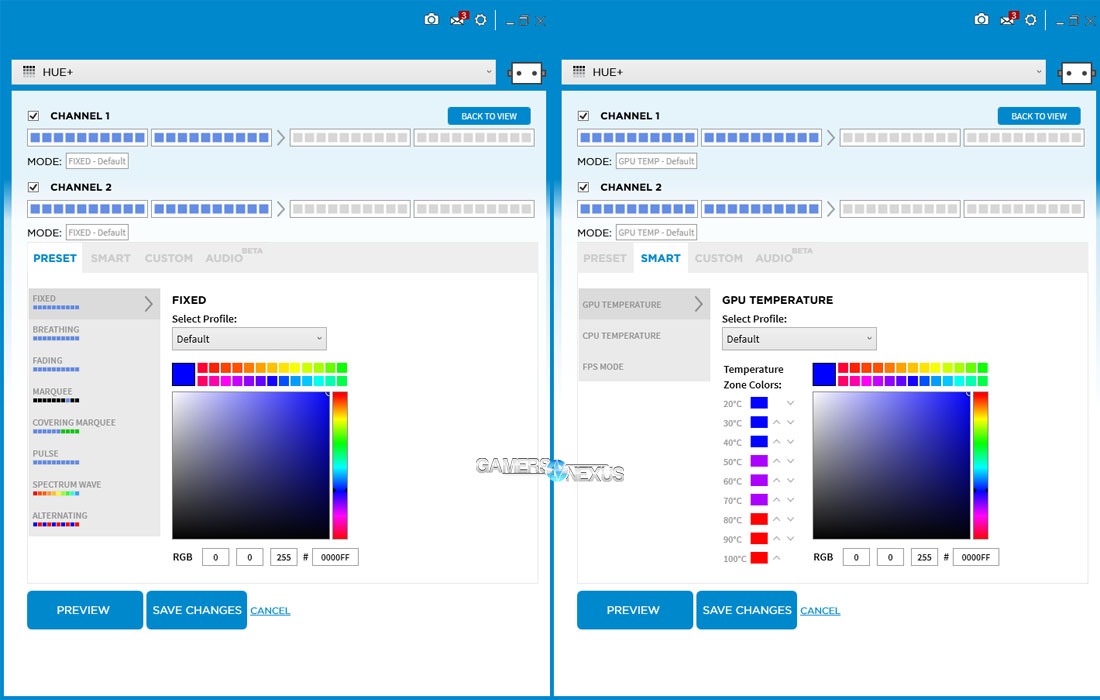This screenshot has height=700, width=1100.
Task: Pick the red swatch for the 80°C zone
Action: [x=759, y=519]
